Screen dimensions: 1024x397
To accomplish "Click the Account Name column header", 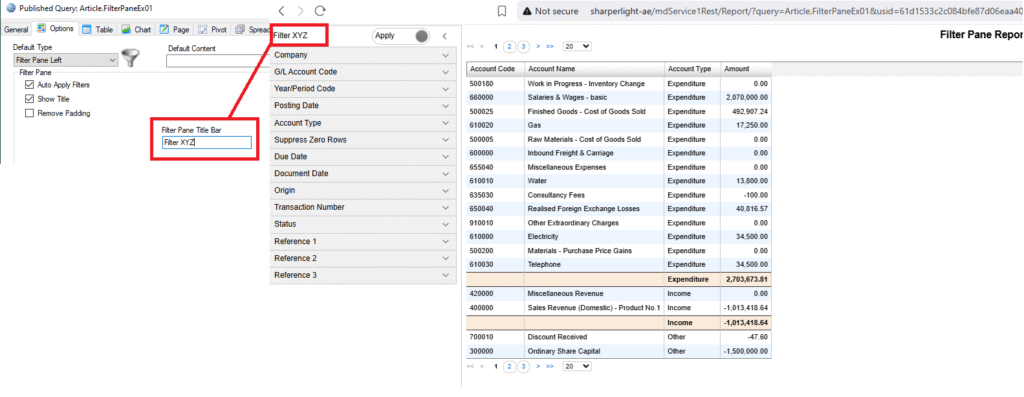I will click(x=594, y=69).
